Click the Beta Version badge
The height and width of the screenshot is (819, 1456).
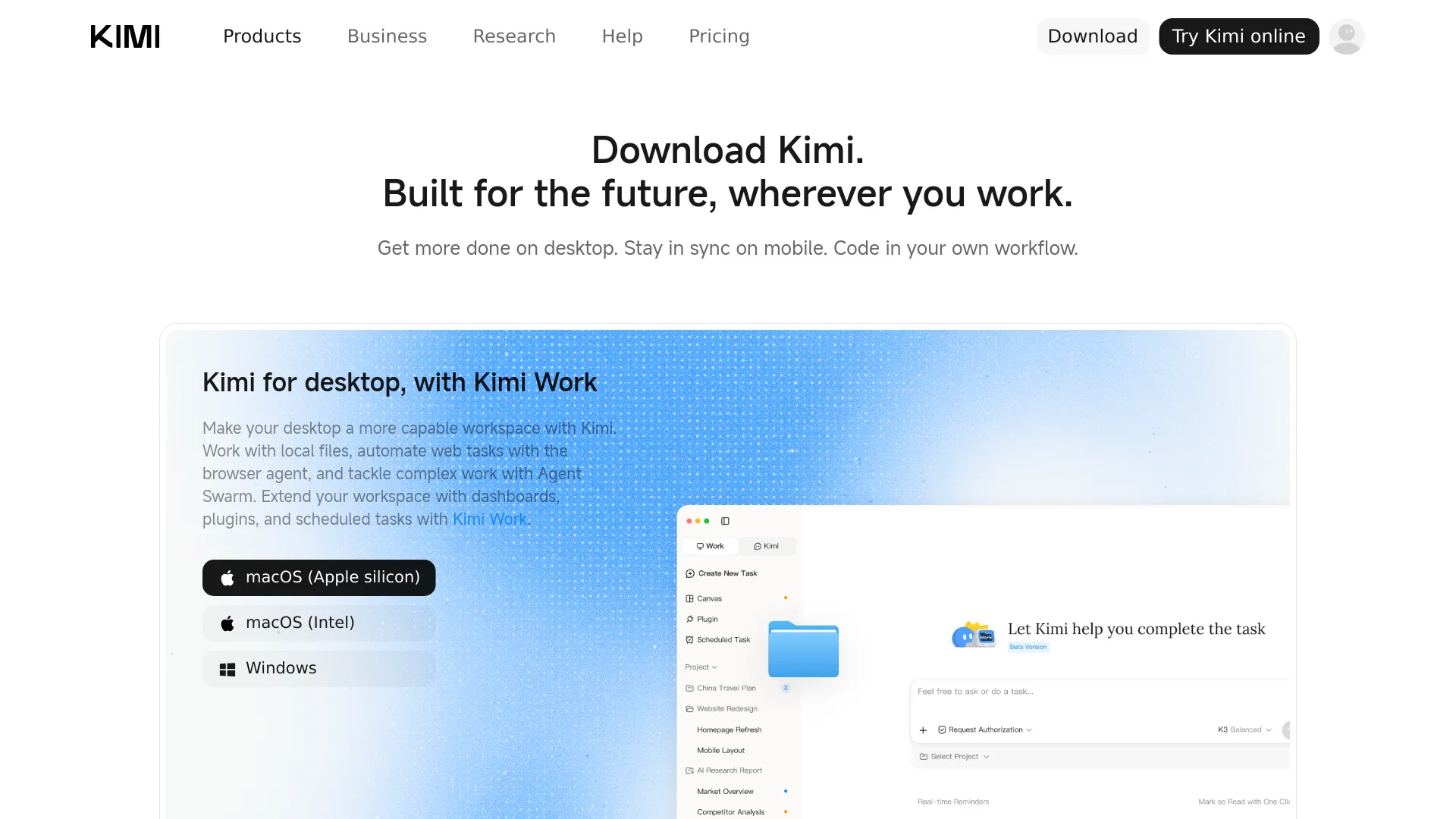click(1028, 647)
